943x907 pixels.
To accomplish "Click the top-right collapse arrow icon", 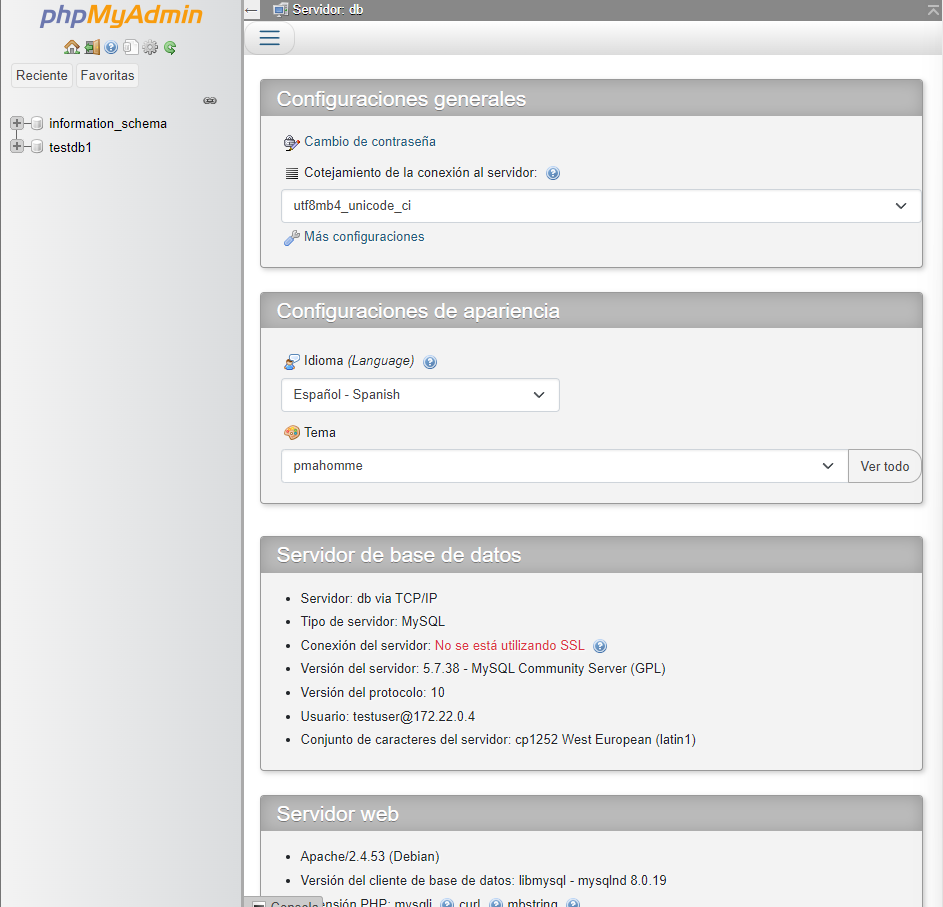I will tap(933, 10).
